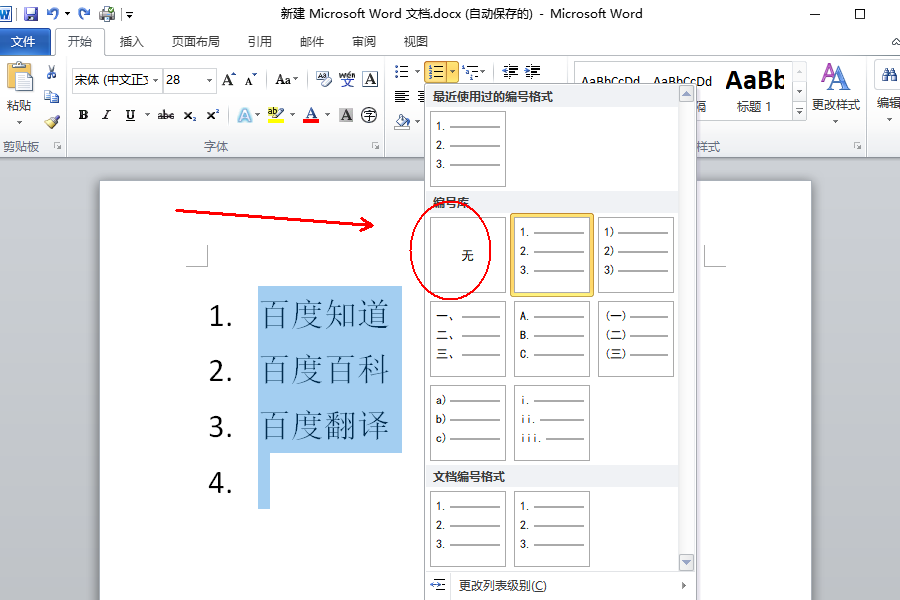Open the quick print preview icon
Image resolution: width=900 pixels, height=600 pixels.
click(107, 14)
